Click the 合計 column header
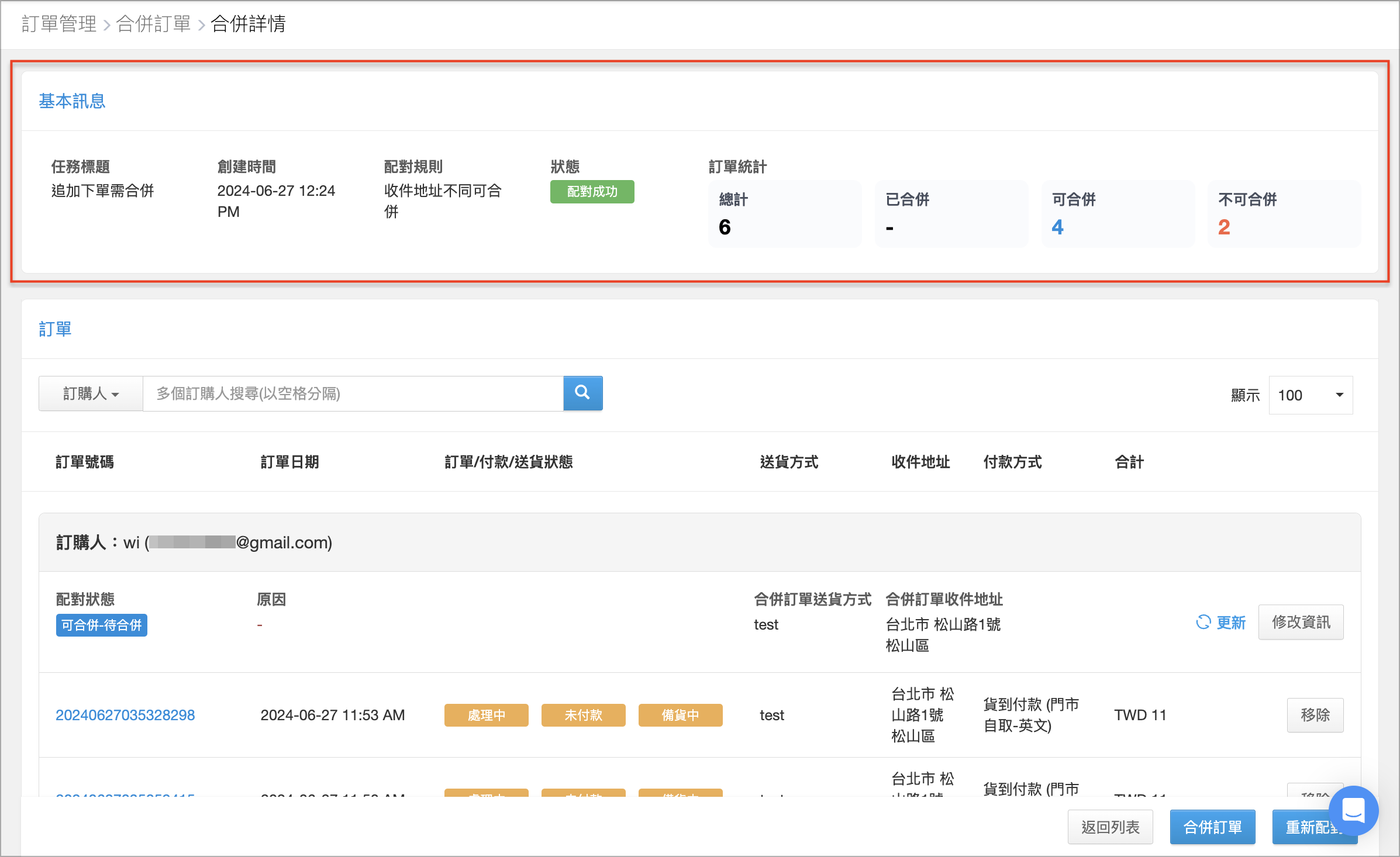 1129,462
